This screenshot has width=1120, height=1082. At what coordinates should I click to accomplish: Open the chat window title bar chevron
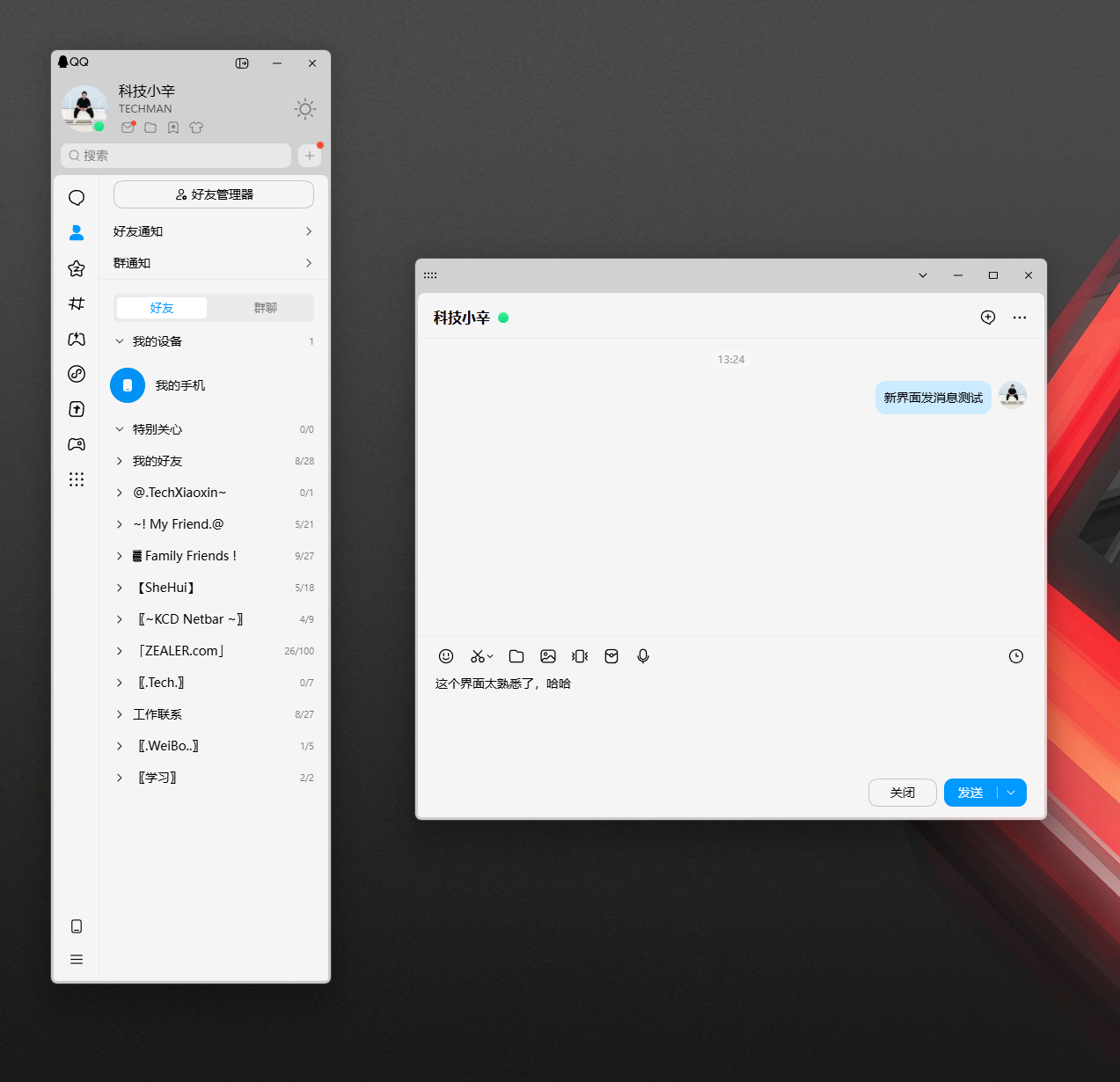[923, 275]
